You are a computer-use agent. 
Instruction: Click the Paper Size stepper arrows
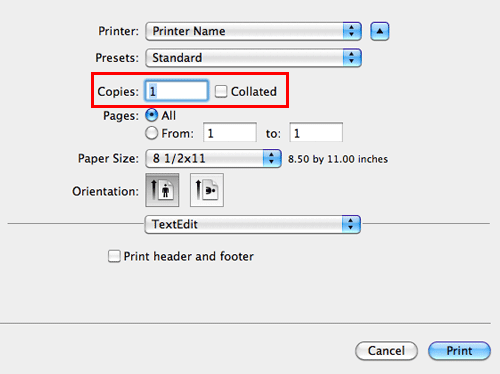272,158
